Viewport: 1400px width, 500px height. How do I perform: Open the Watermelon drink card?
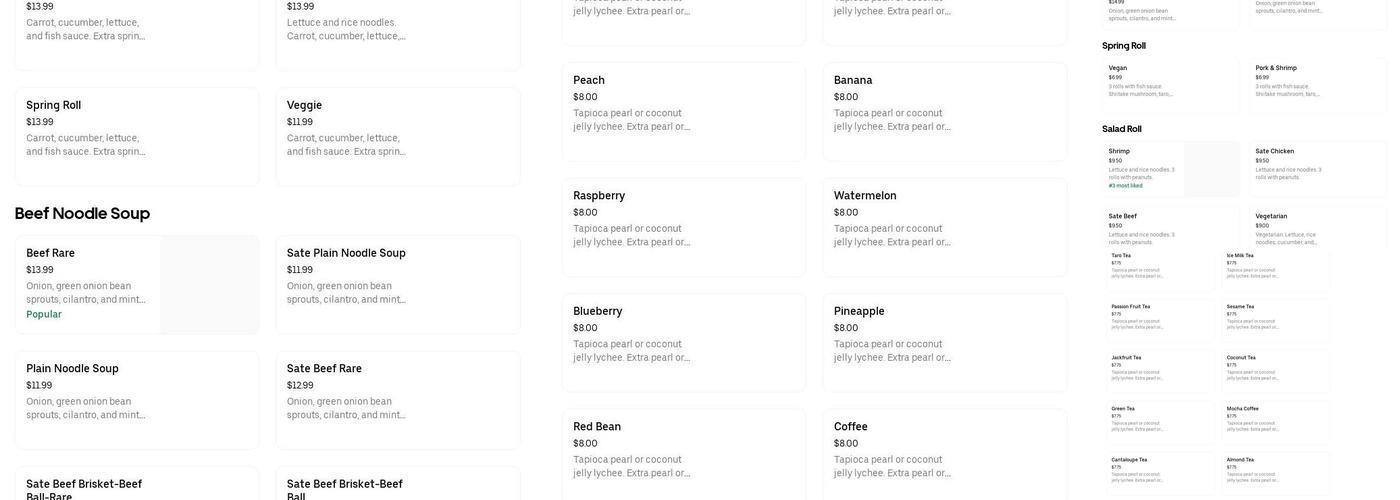coord(944,227)
